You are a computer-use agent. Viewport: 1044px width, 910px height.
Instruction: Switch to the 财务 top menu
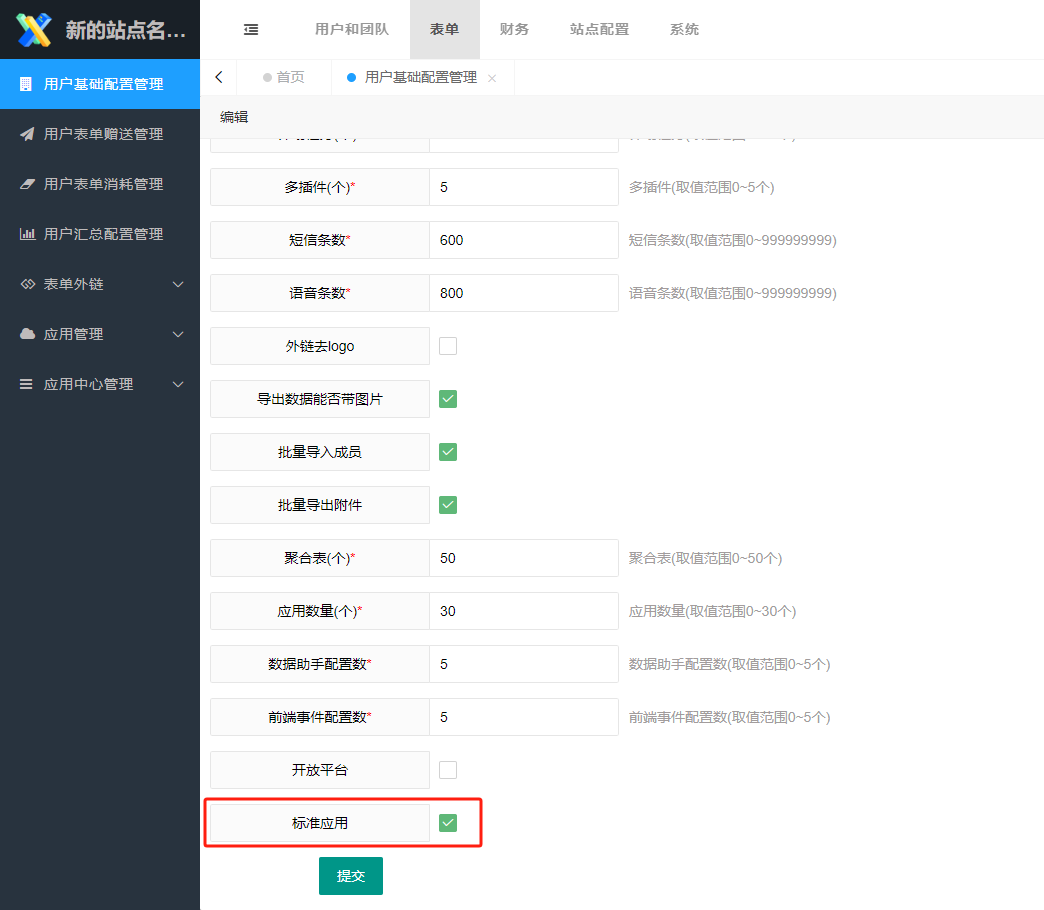[x=514, y=30]
